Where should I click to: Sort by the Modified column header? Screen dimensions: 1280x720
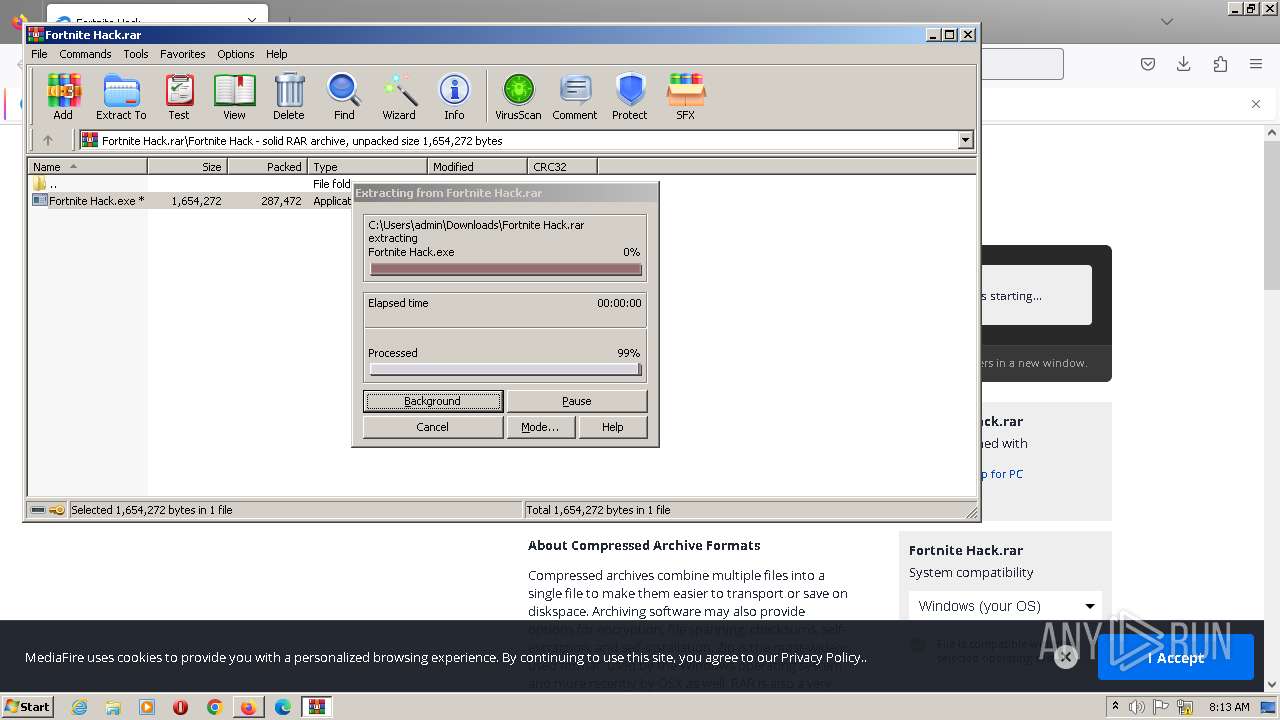point(477,167)
